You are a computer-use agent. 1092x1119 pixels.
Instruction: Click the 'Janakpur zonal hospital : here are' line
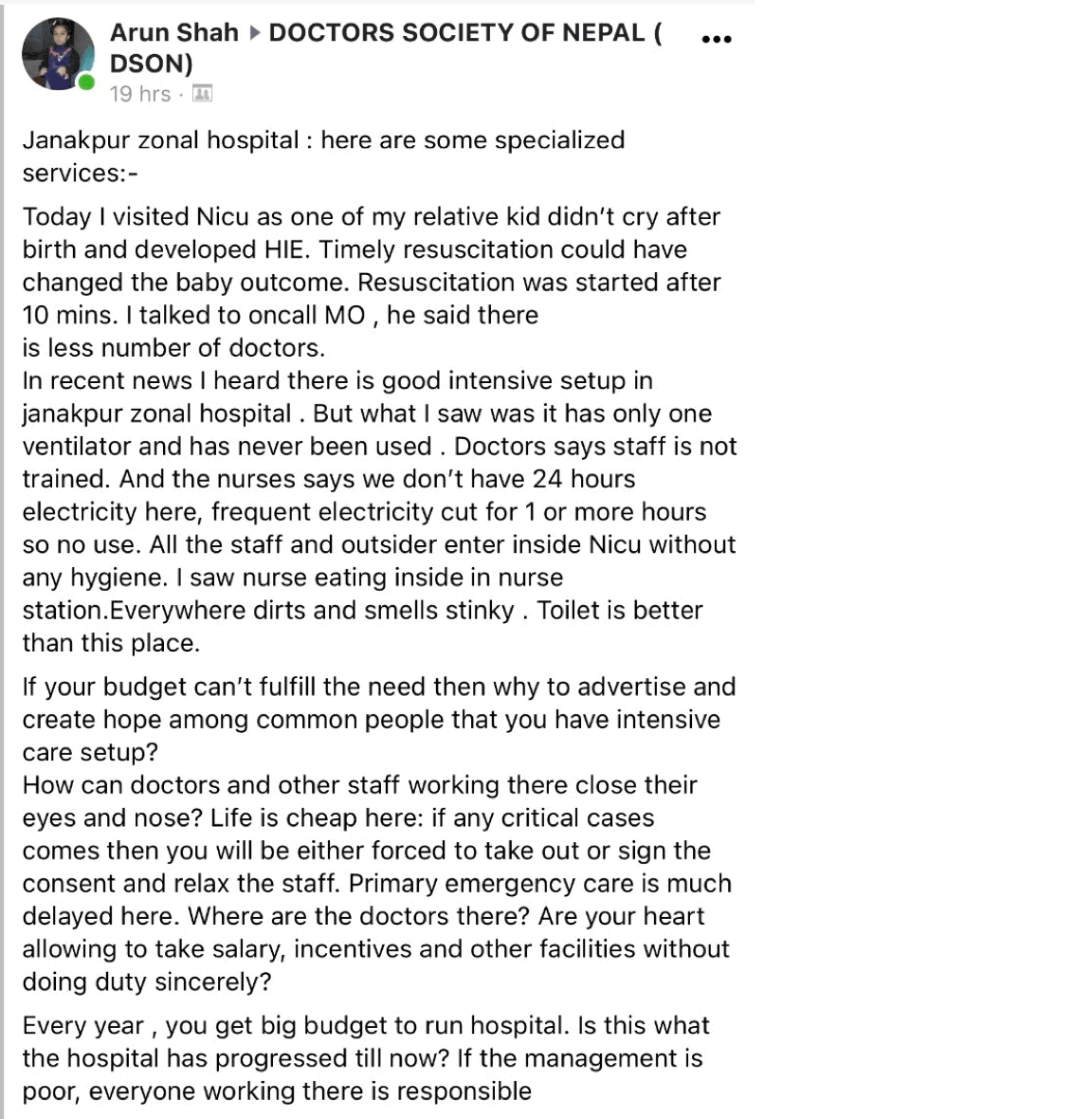[323, 140]
